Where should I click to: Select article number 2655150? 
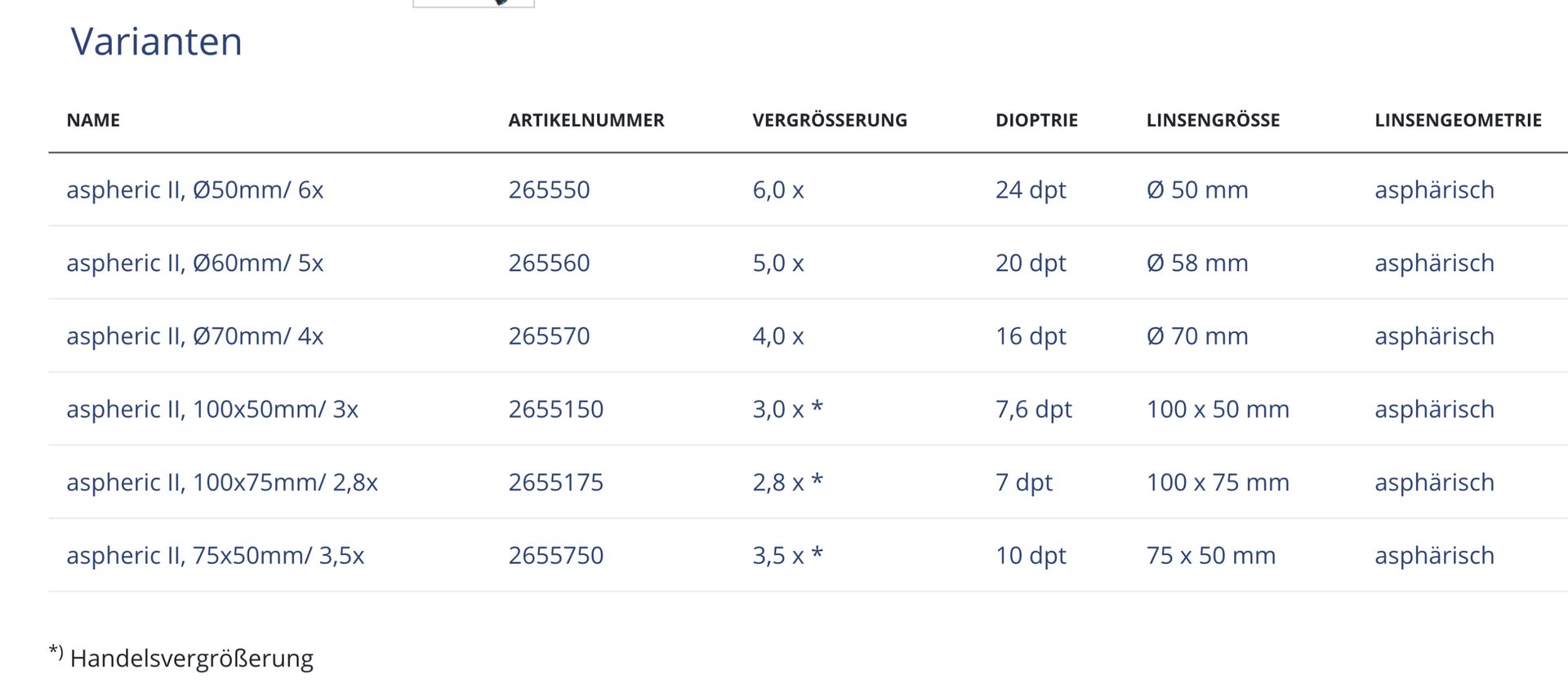tap(555, 409)
